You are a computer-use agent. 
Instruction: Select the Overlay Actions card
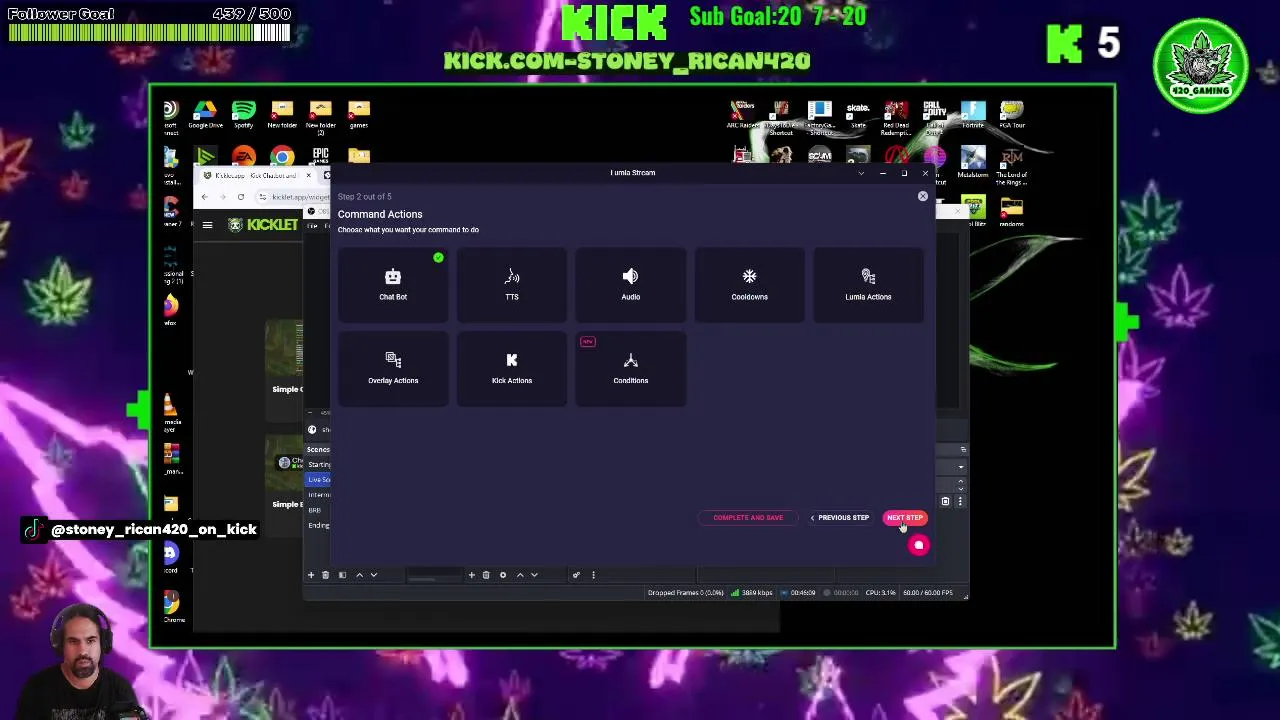393,369
